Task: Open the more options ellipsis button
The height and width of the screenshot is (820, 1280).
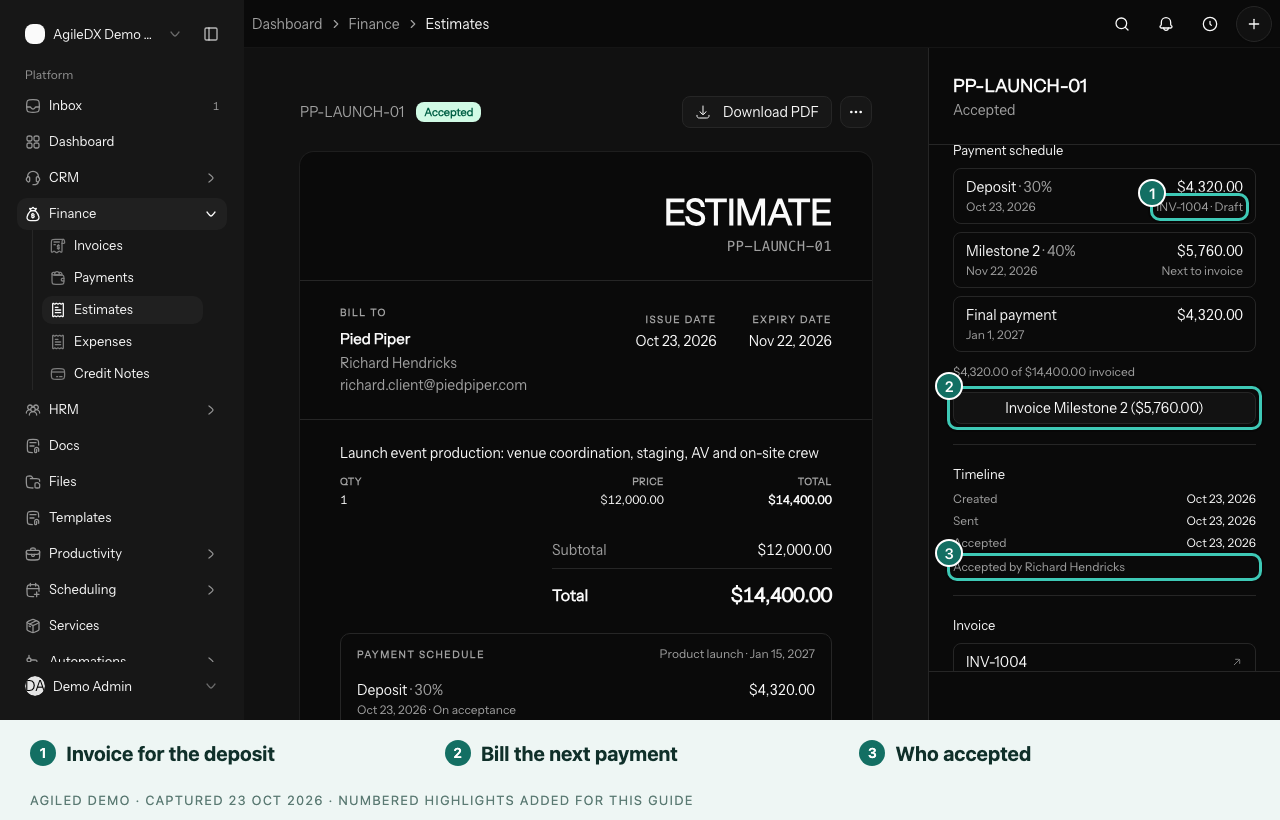Action: click(856, 112)
